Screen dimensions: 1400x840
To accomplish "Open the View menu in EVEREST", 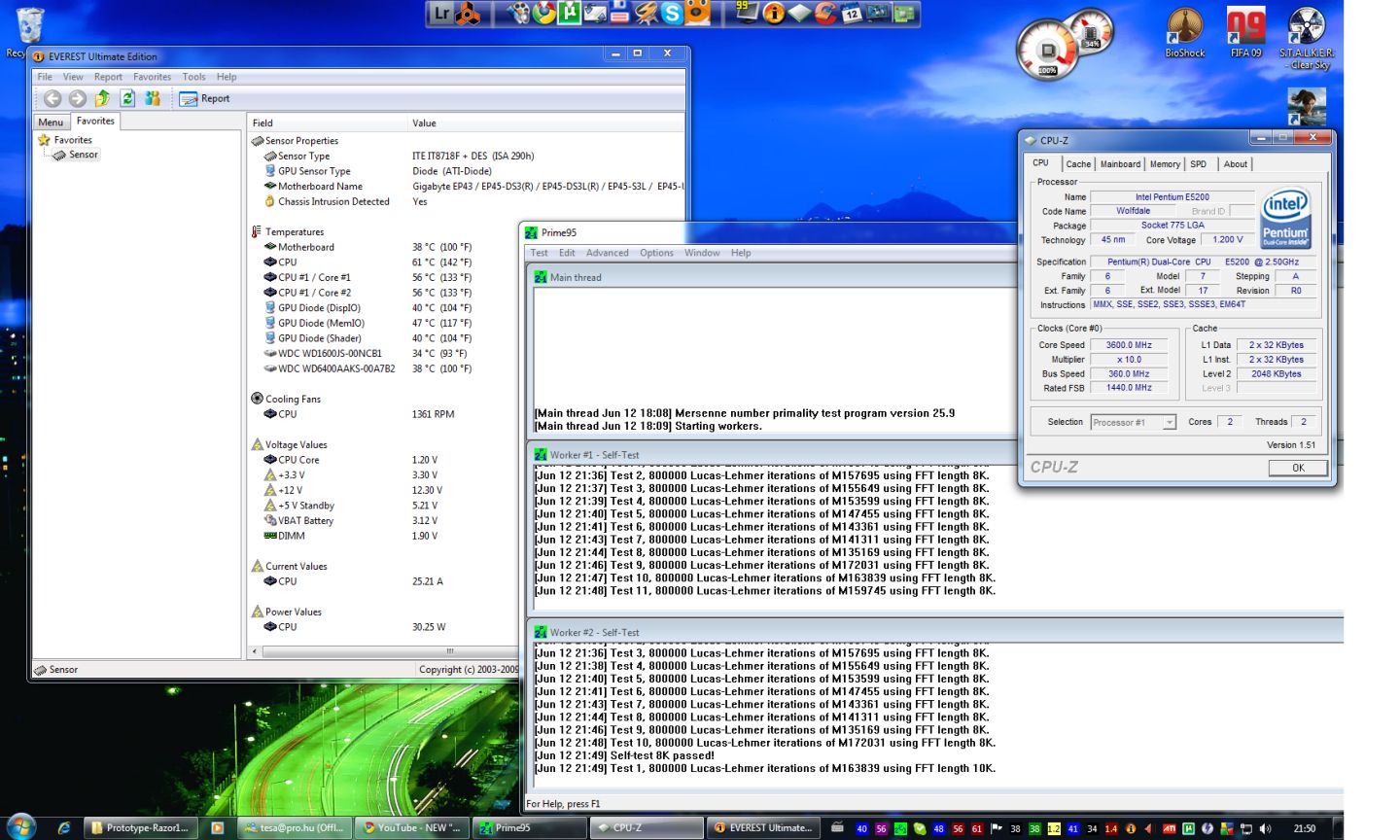I will (x=73, y=77).
